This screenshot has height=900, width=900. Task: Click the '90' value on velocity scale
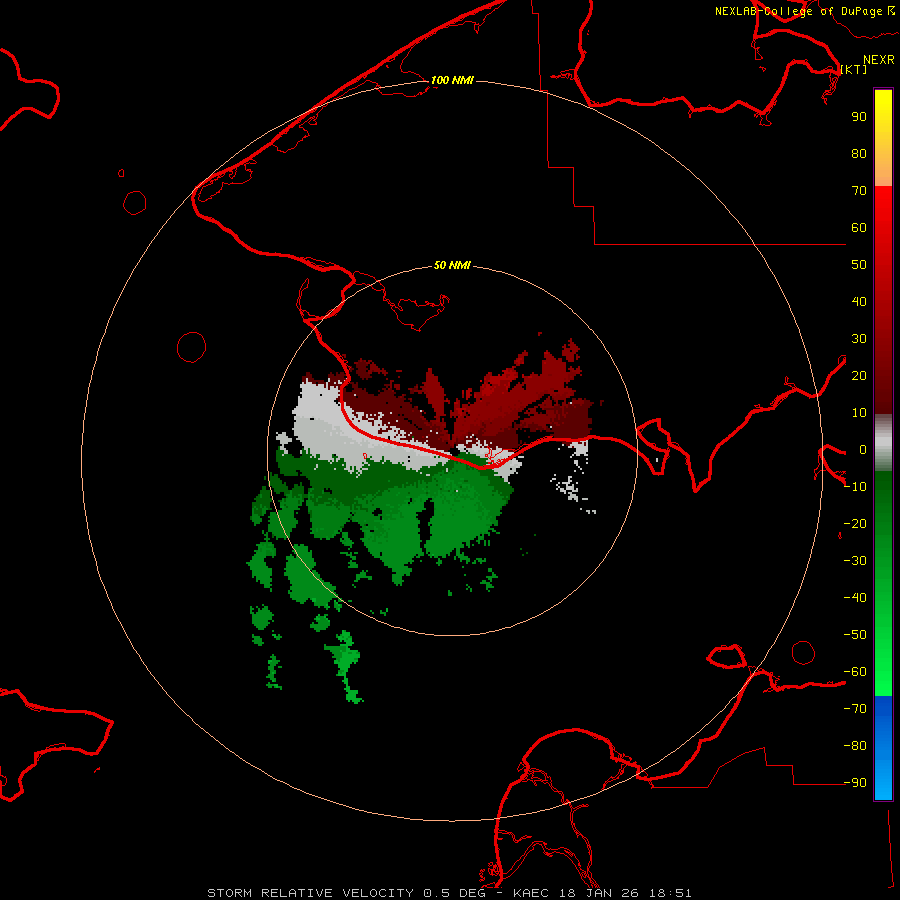click(859, 117)
